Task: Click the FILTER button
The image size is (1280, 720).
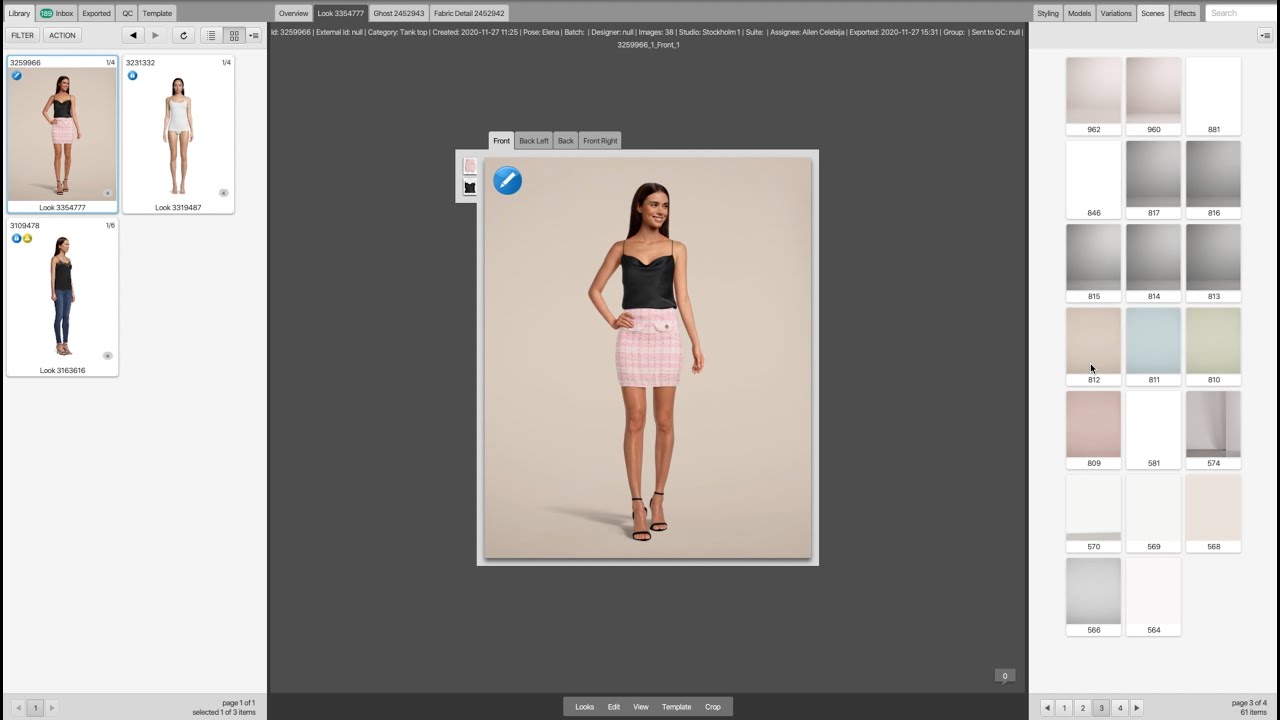Action: [x=23, y=35]
